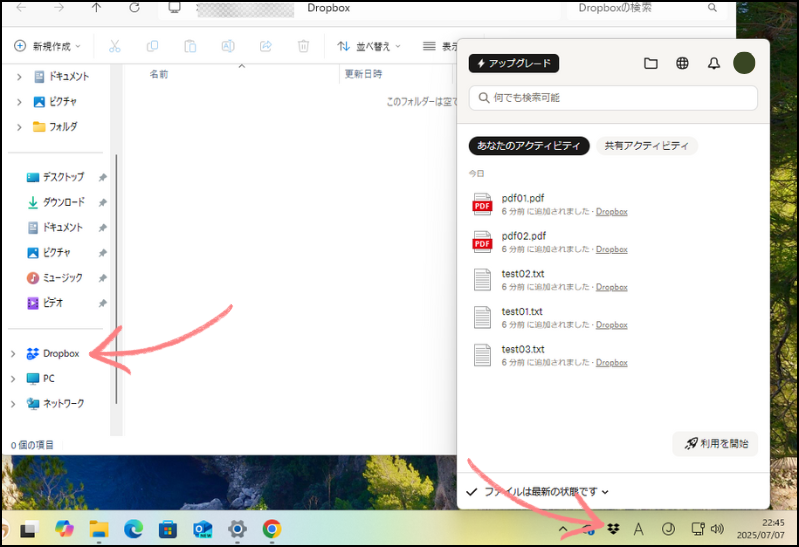Screen dimensions: 799x547
Task: Open pinned ダウンロード in quick access
Action: pos(56,202)
